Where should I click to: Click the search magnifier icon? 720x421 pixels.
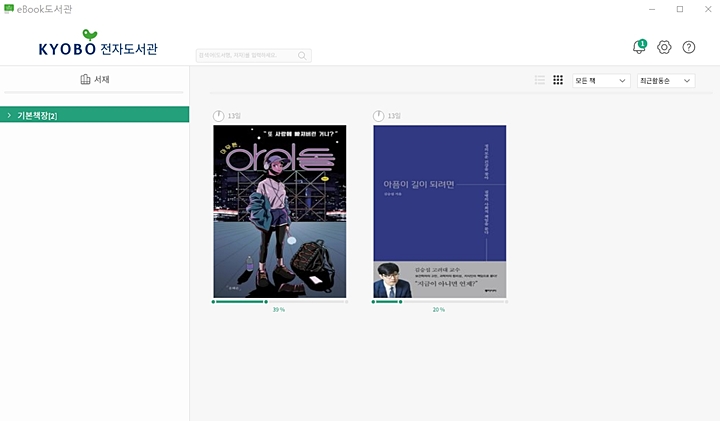tap(302, 56)
